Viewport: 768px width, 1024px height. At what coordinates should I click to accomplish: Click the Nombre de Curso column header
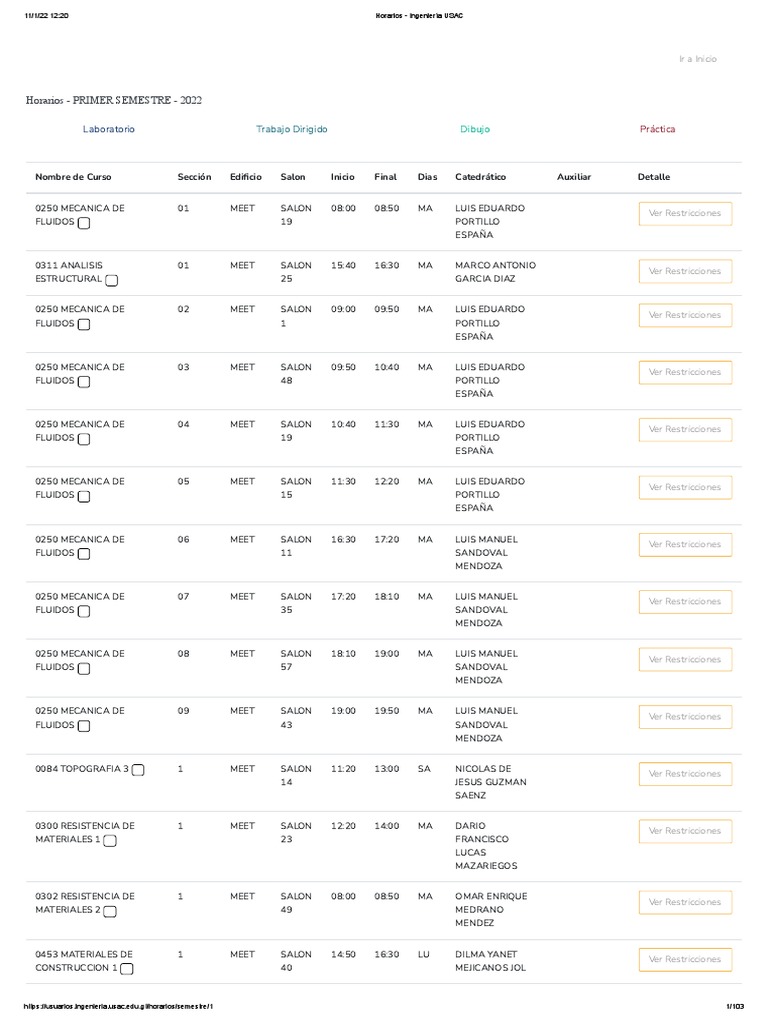click(x=73, y=177)
